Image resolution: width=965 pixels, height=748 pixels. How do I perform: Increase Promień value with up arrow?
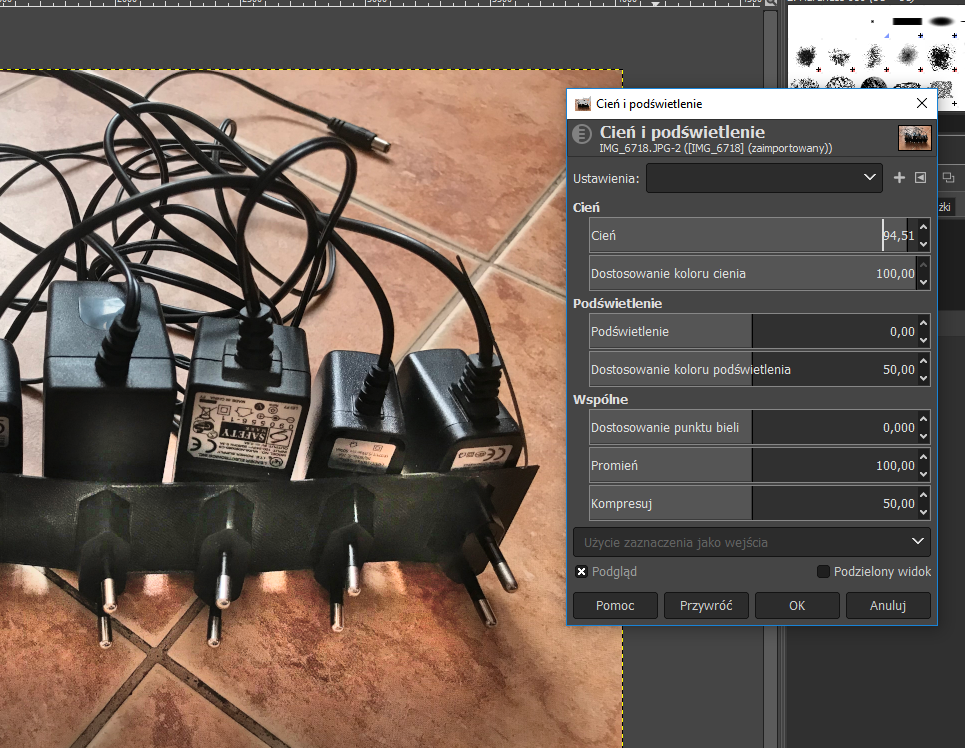click(x=923, y=457)
